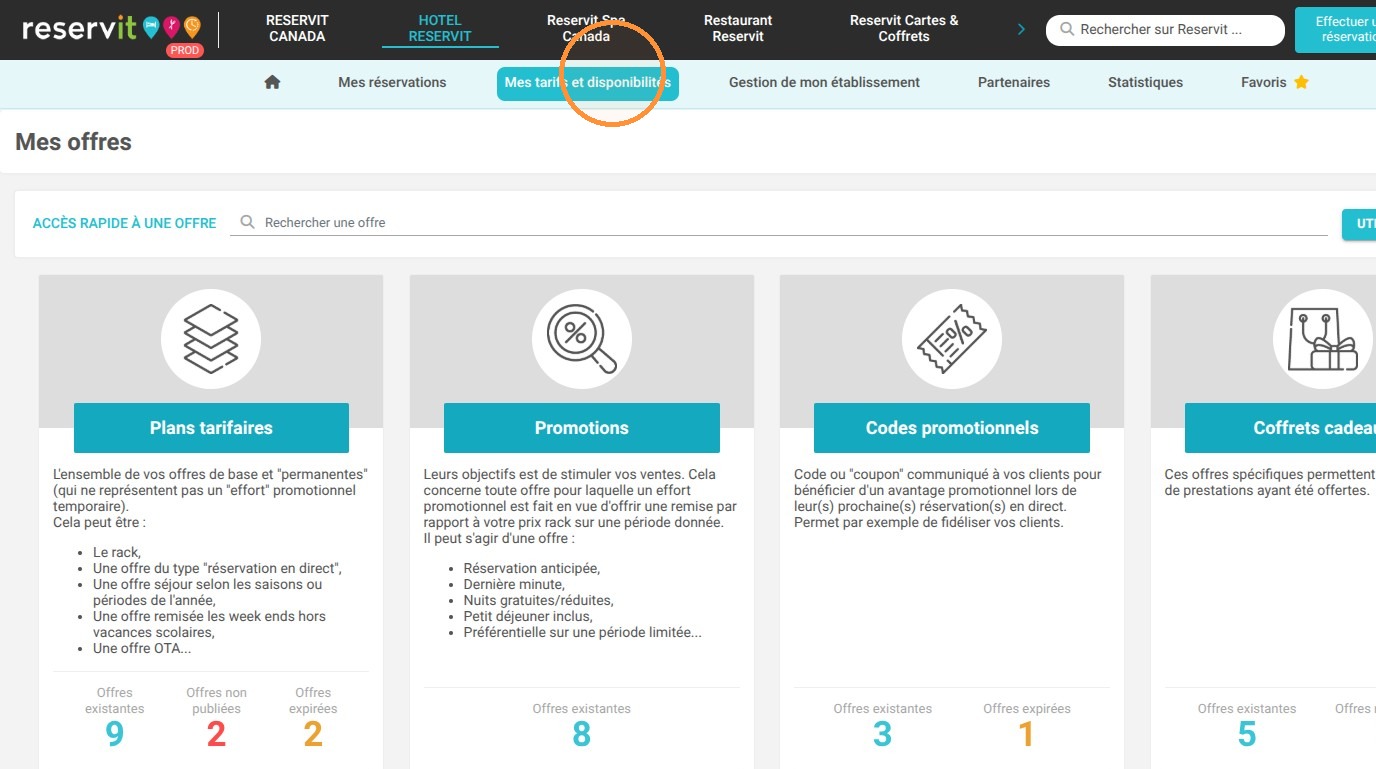This screenshot has height=769, width=1376.
Task: Click the orange 2 under Plans tarifaires Offres expirées
Action: coord(313,735)
